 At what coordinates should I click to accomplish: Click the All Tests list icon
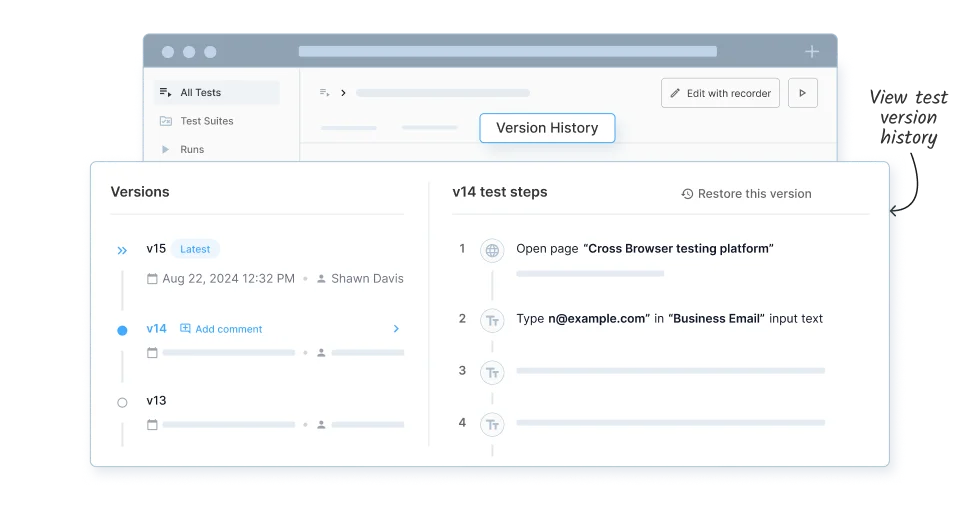[165, 92]
